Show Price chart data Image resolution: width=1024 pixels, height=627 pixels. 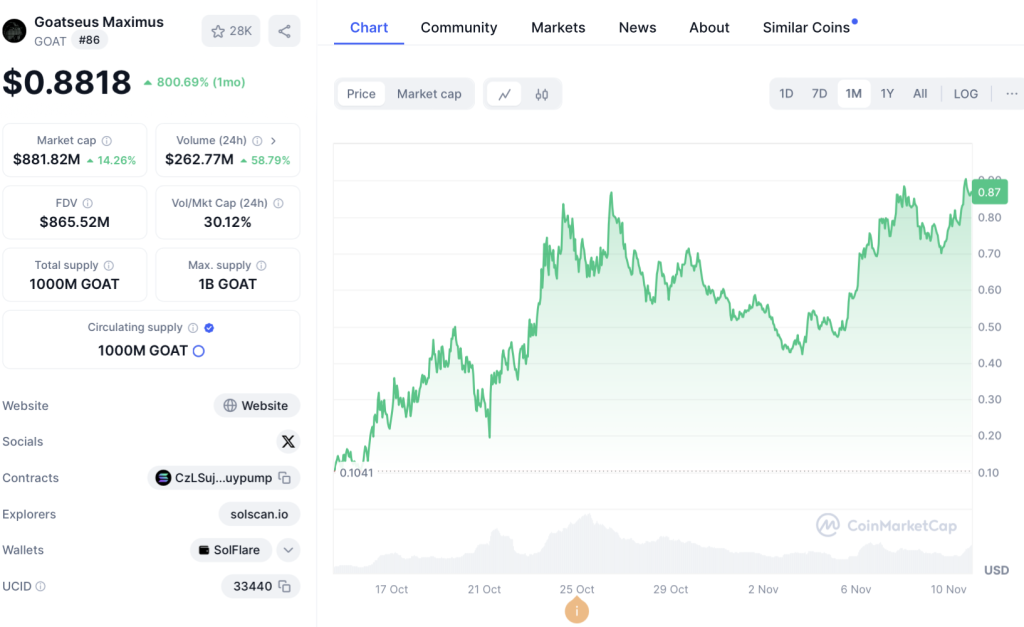[x=361, y=94]
